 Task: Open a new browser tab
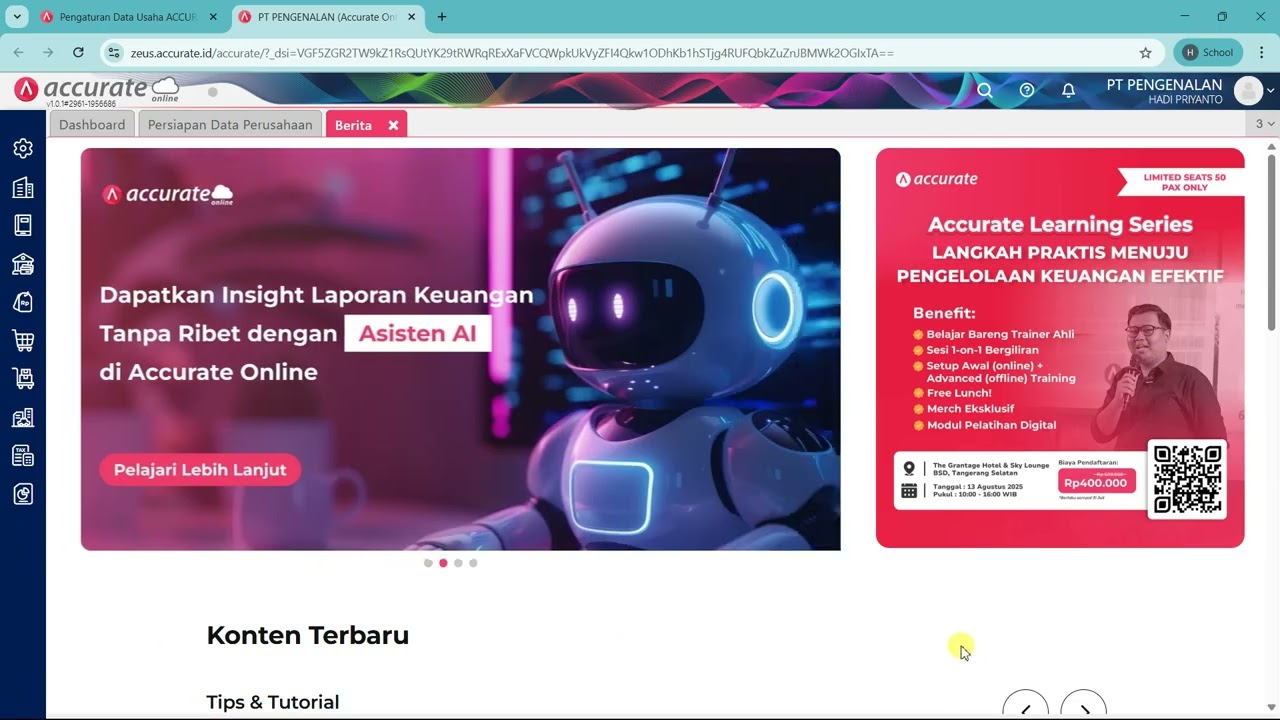point(442,17)
